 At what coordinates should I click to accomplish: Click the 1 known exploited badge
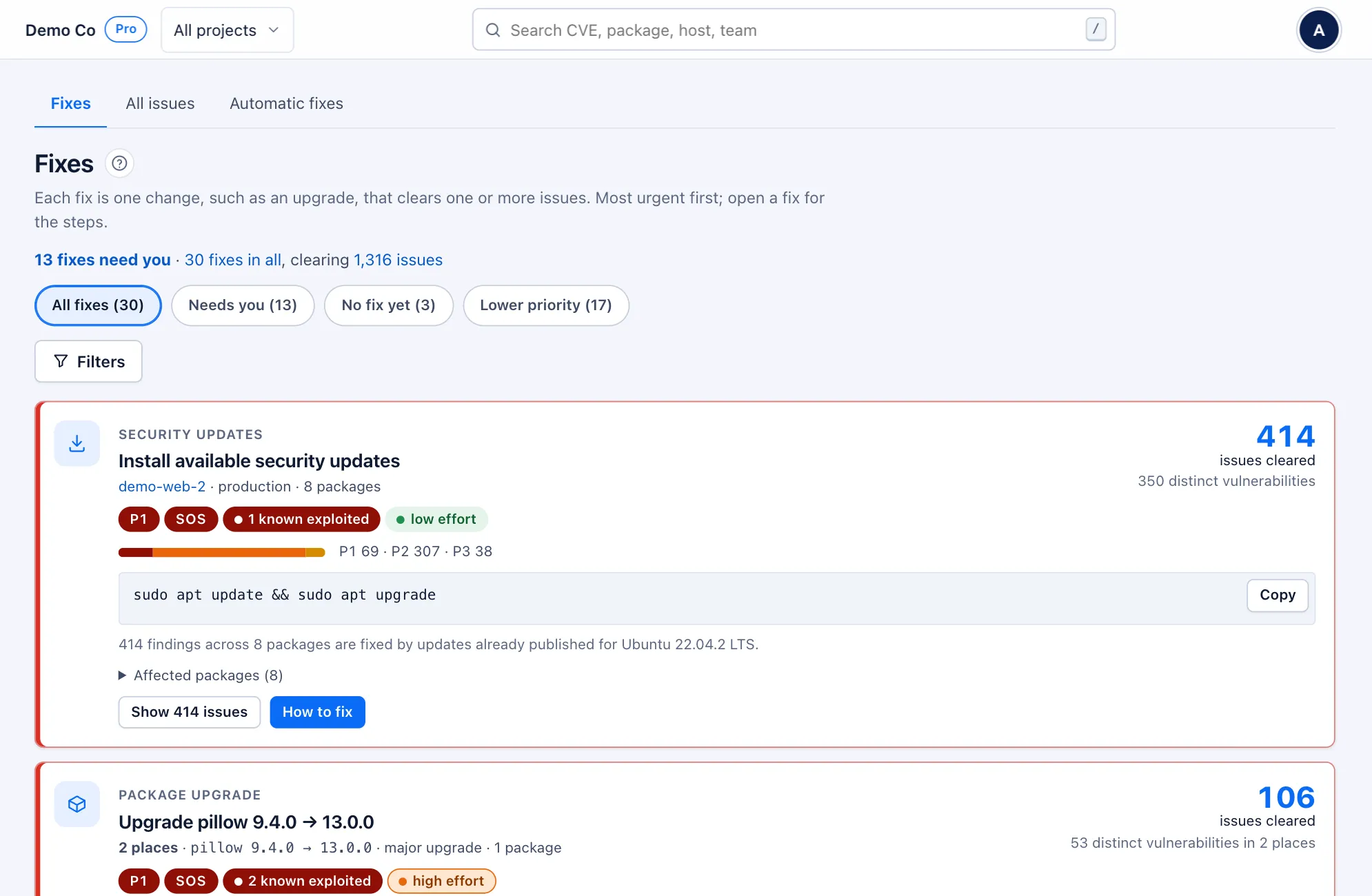tap(301, 519)
